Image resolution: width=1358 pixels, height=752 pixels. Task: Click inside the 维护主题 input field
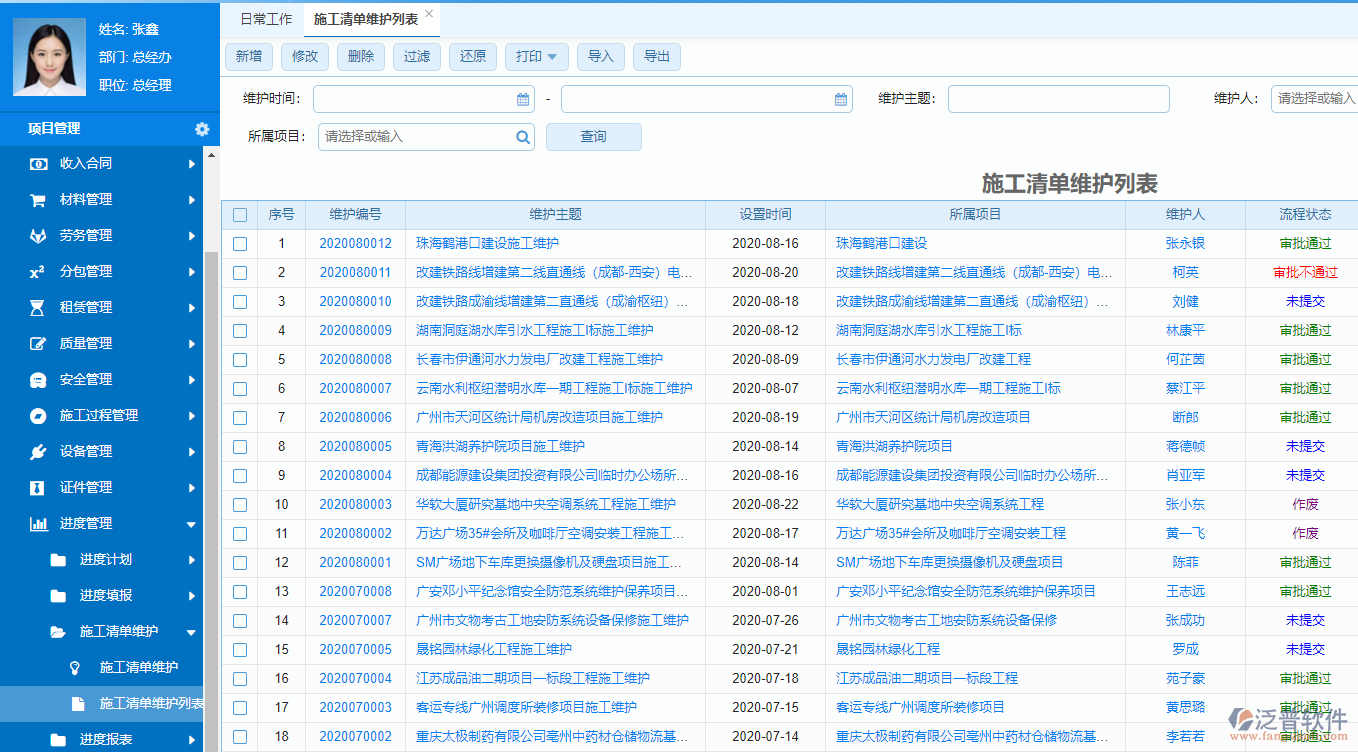(x=1058, y=99)
